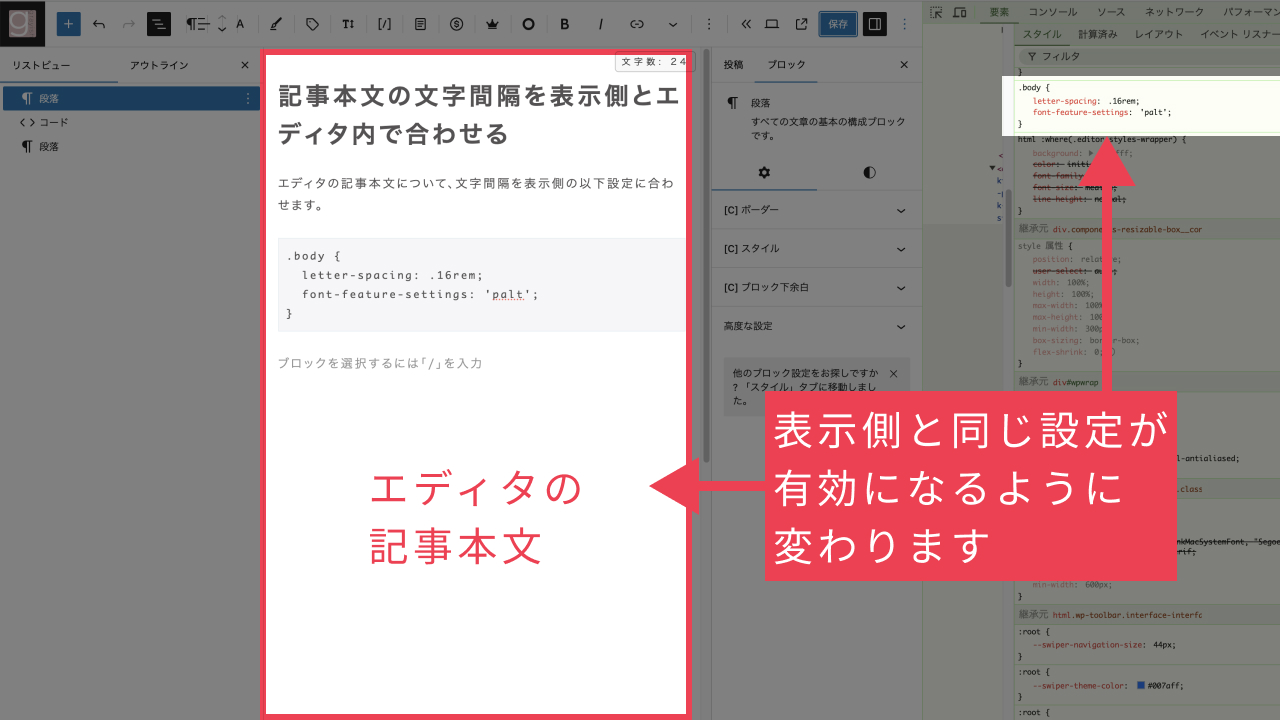The image size is (1280, 720).
Task: Click the paragraph starting エディタの記事本文について
Action: coord(476,194)
